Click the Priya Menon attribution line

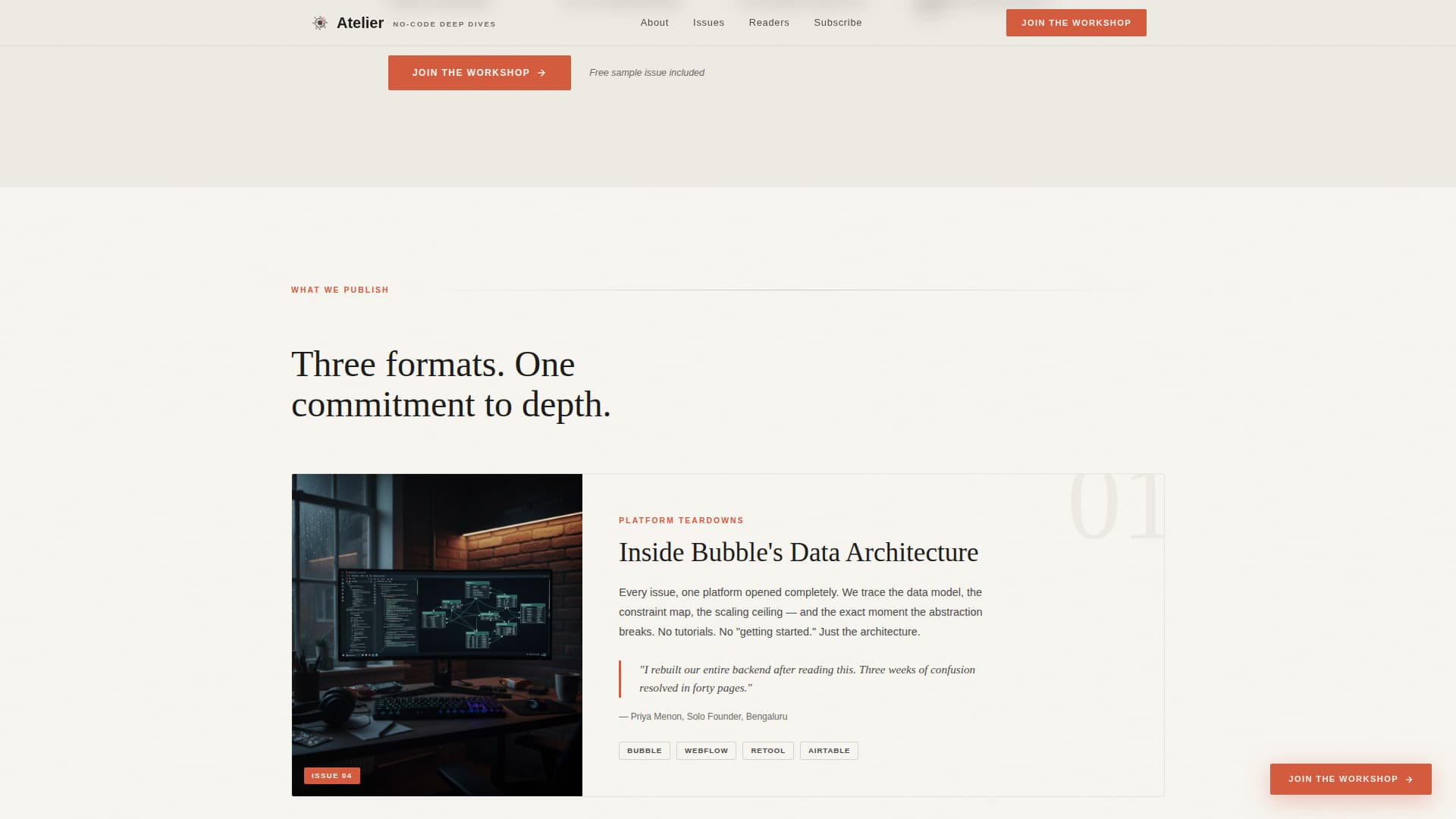(703, 717)
